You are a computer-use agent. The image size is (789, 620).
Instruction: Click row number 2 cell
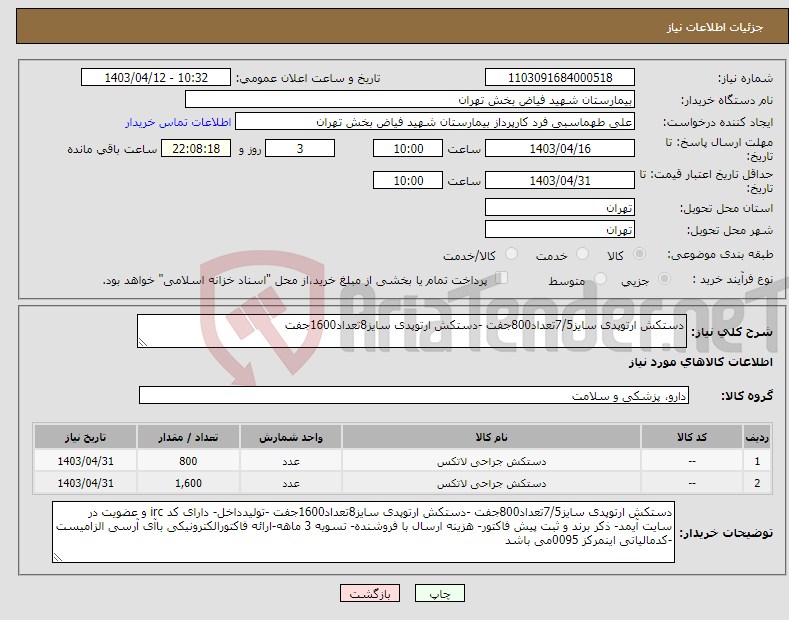pyautogui.click(x=757, y=483)
